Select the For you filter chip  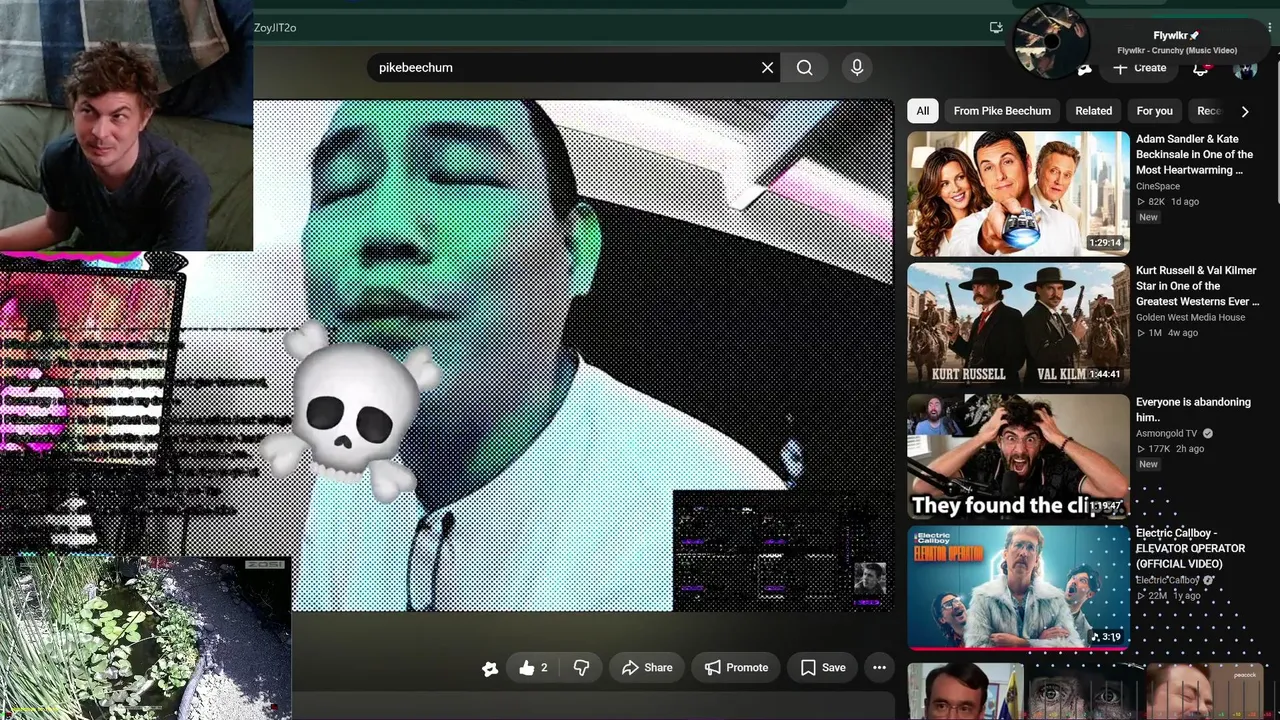click(x=1154, y=111)
